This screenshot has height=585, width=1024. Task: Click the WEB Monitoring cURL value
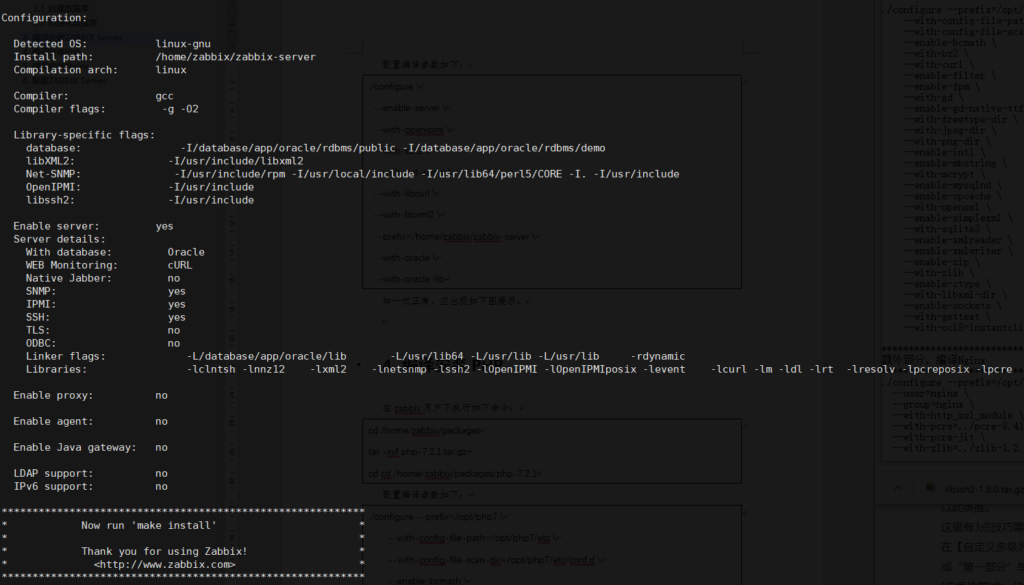coord(180,265)
